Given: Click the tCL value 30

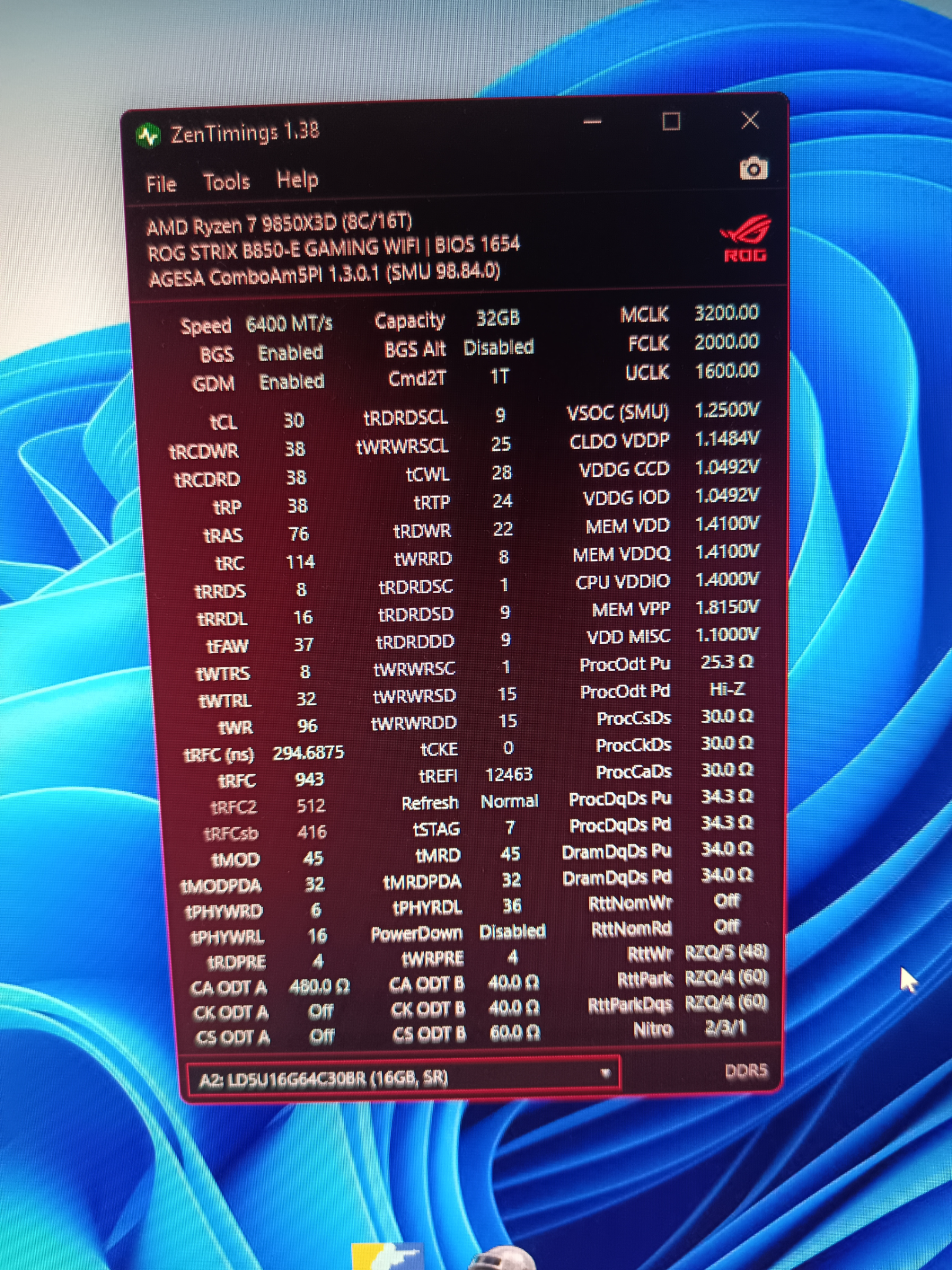Looking at the screenshot, I should [294, 420].
